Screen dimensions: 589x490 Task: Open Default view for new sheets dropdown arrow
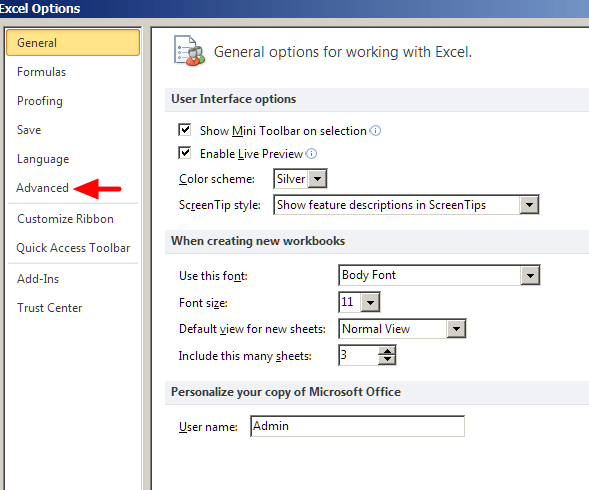coord(456,329)
